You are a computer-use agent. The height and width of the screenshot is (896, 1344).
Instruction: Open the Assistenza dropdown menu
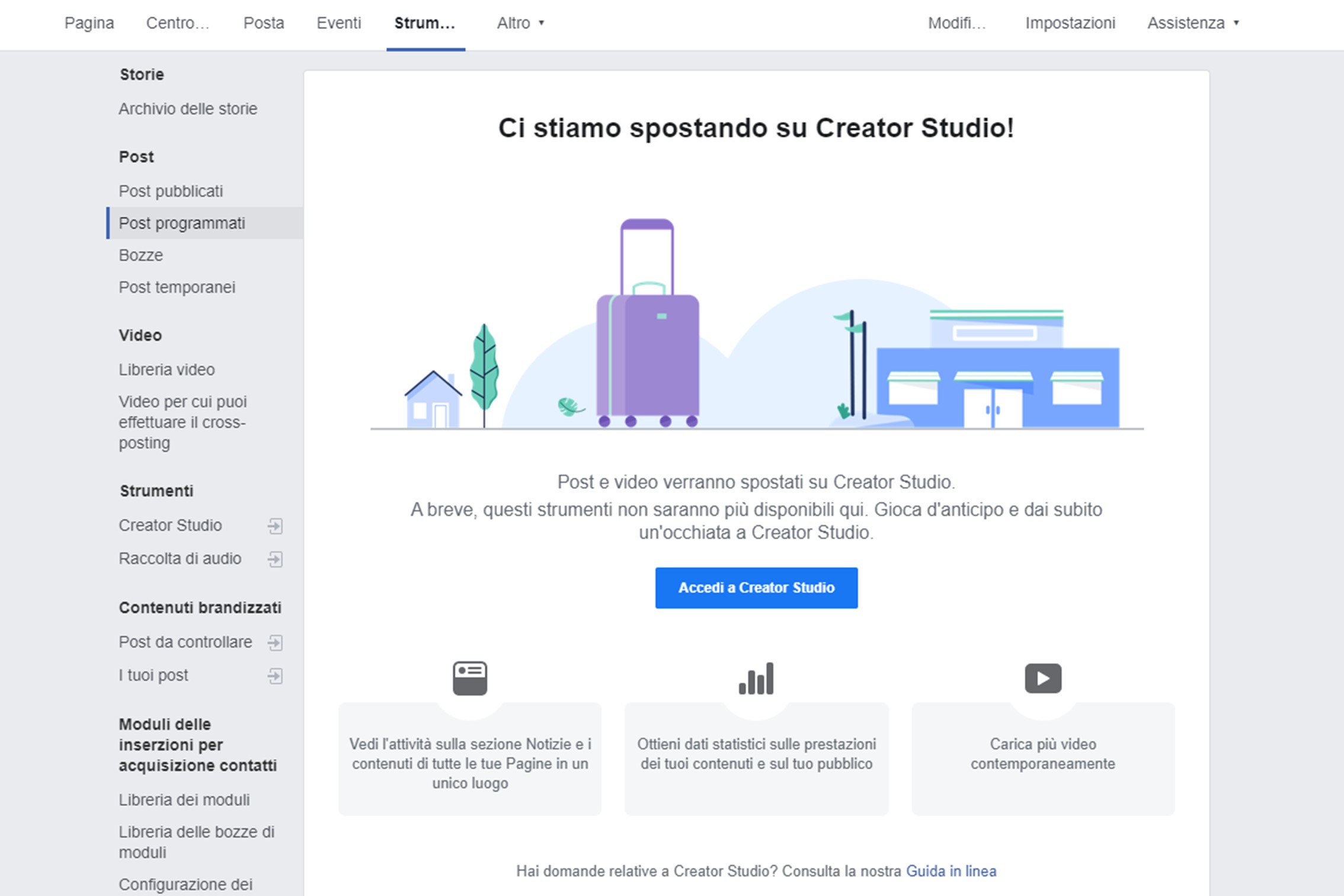1193,23
